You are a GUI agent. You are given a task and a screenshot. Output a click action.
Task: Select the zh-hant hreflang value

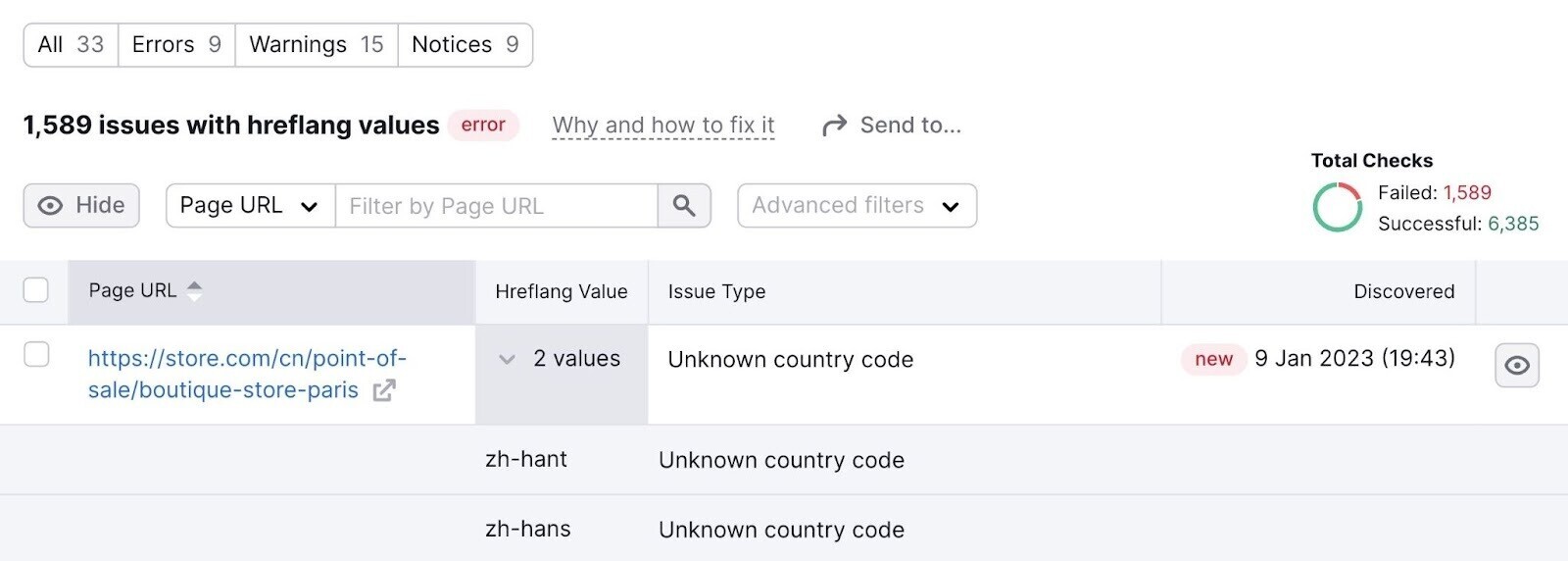pos(526,459)
